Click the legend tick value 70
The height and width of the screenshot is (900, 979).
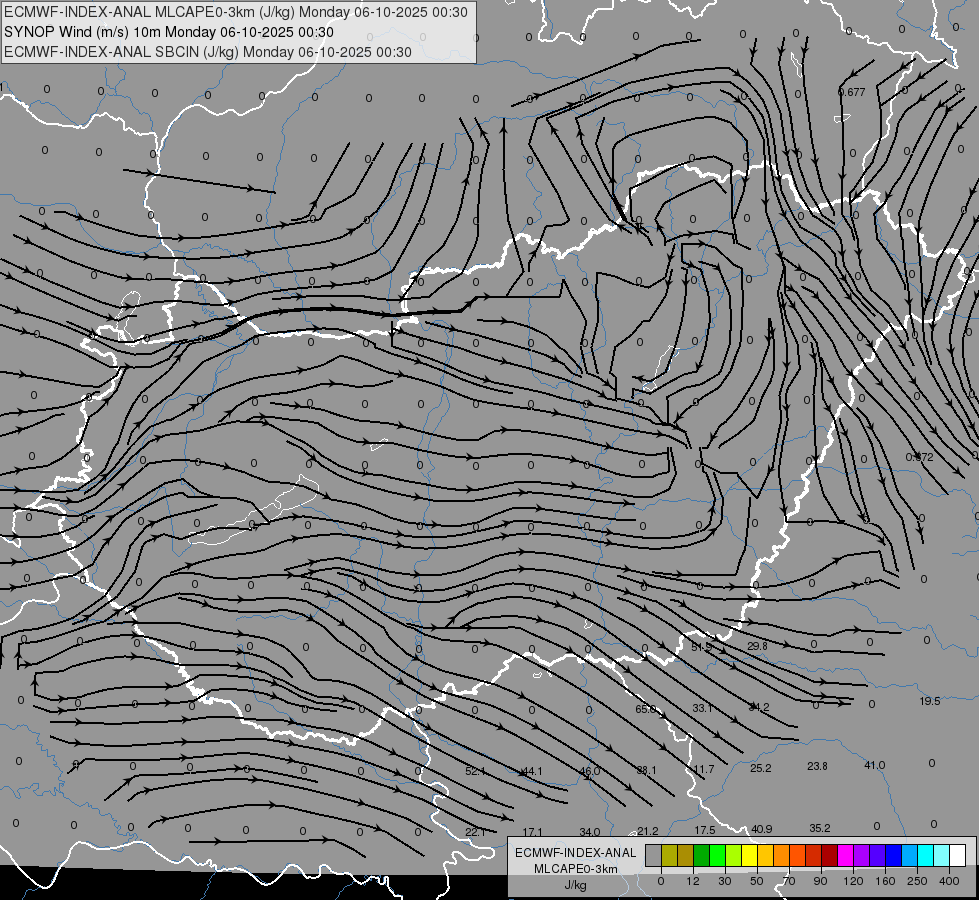tap(789, 881)
